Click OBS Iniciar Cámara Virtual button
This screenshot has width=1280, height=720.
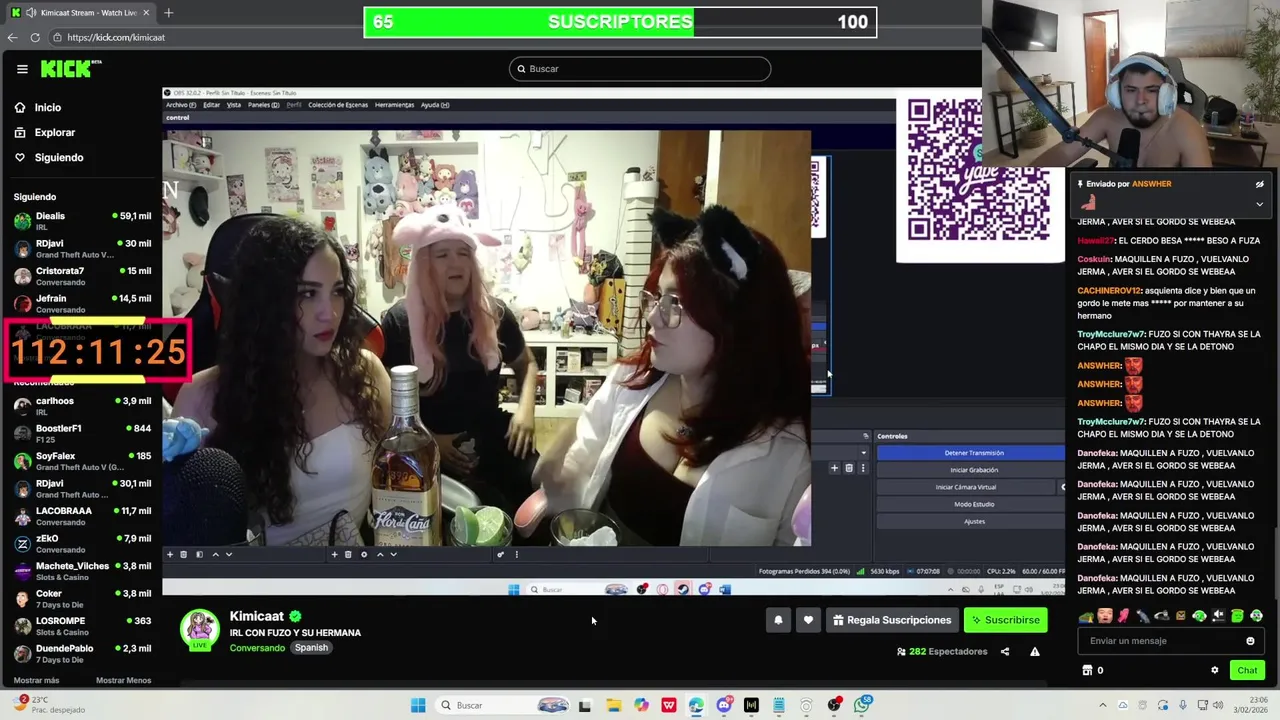point(965,487)
